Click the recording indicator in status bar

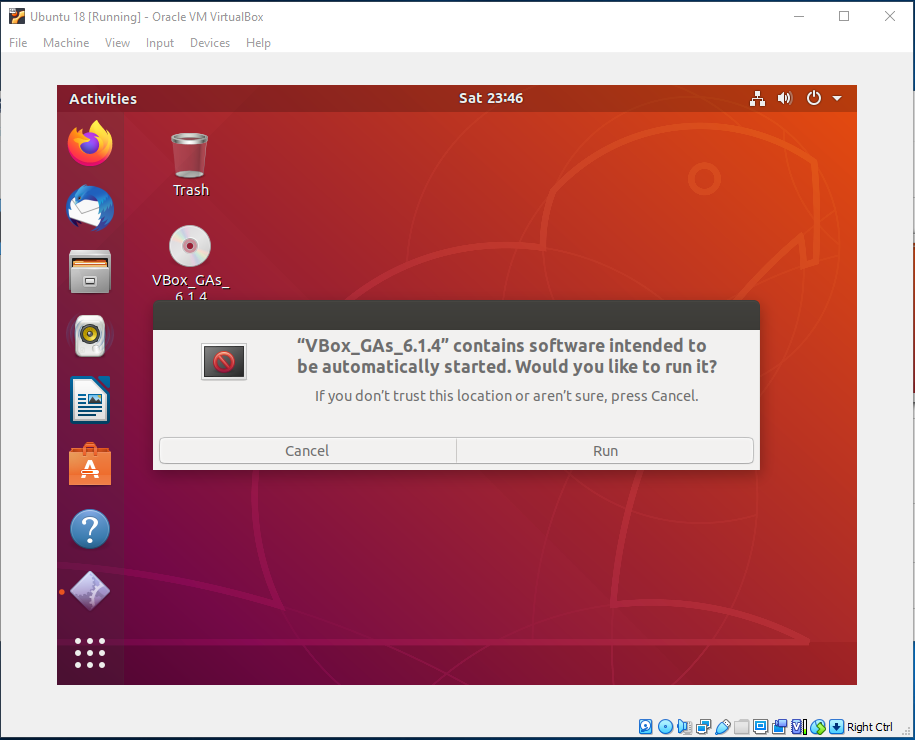point(780,727)
